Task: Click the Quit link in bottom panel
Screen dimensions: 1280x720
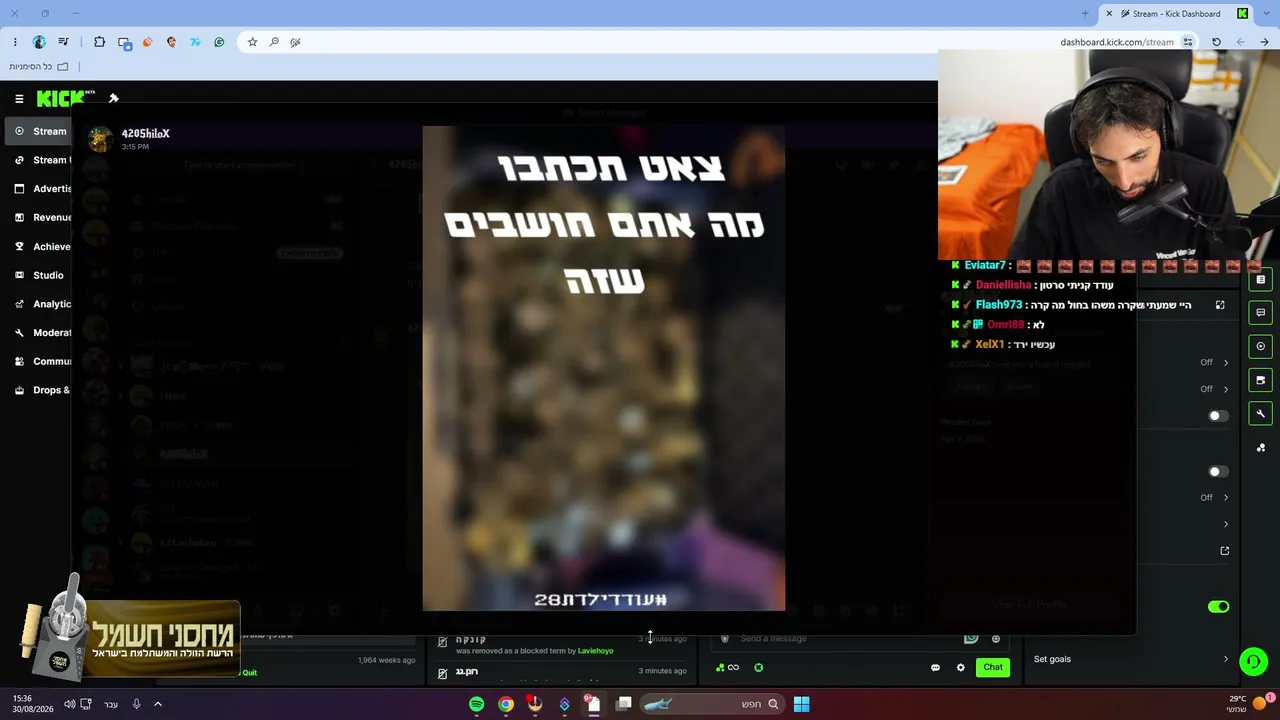Action: (x=250, y=672)
